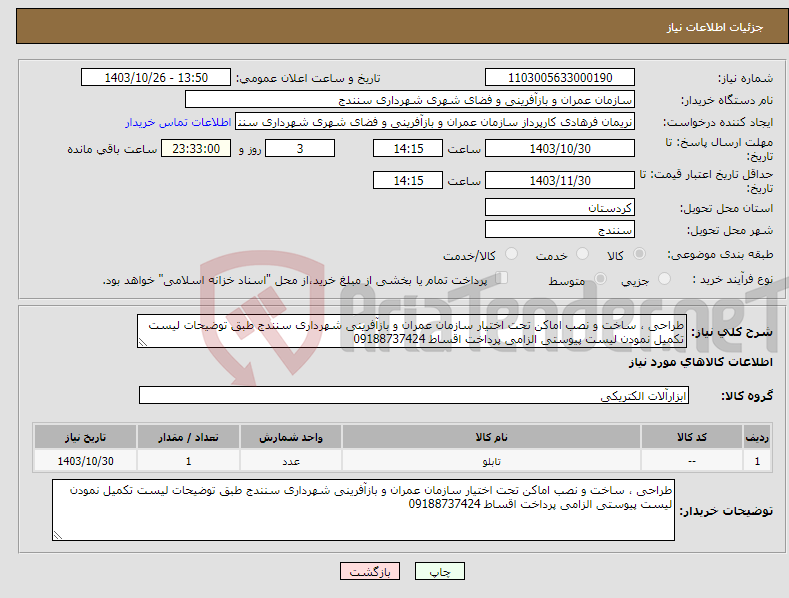Select the متوسط purchase type radio
Viewport: 789px width, 598px height.
click(600, 278)
